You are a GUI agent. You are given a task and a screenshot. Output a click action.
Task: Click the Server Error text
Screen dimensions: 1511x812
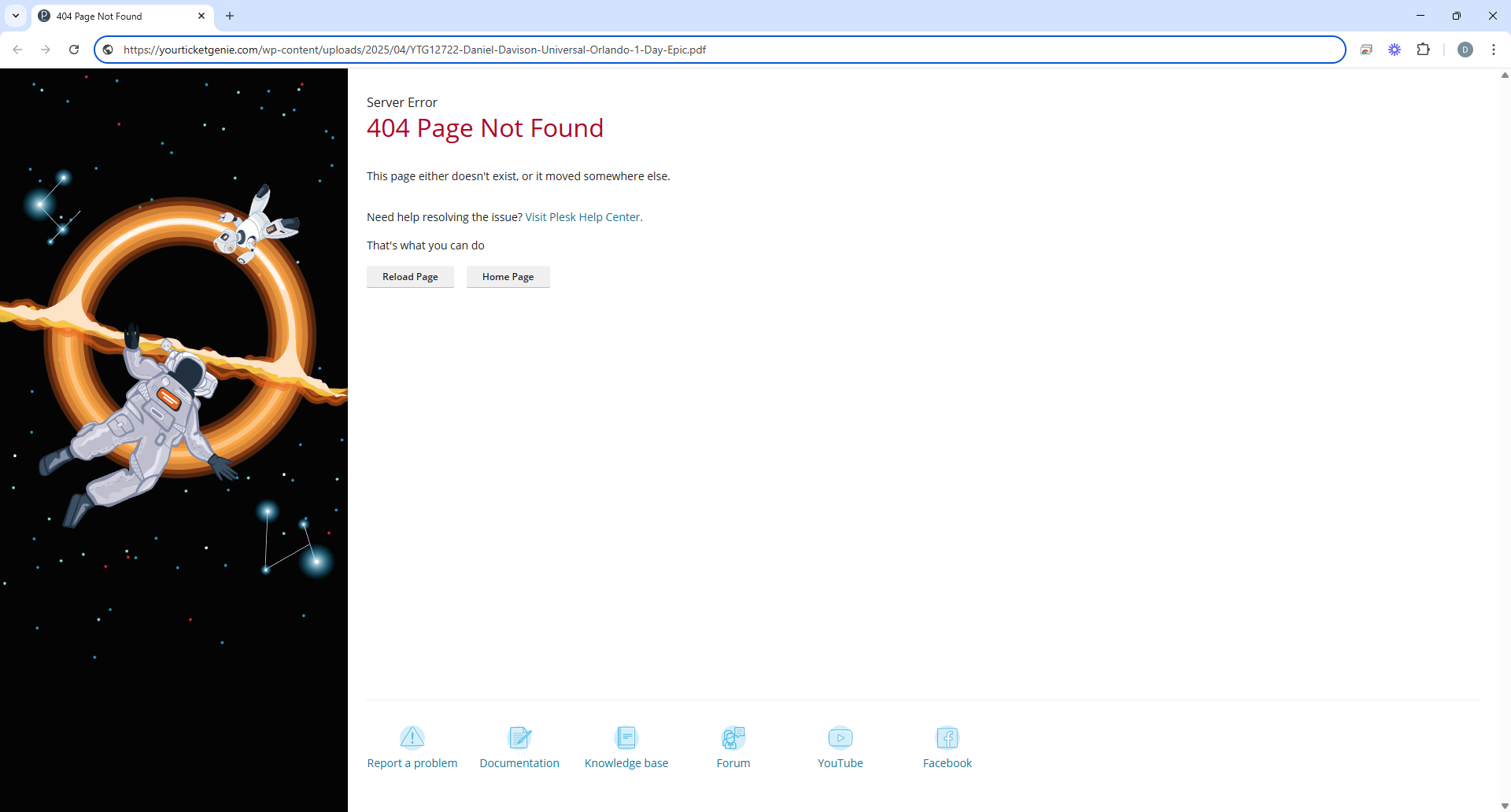pyautogui.click(x=402, y=102)
